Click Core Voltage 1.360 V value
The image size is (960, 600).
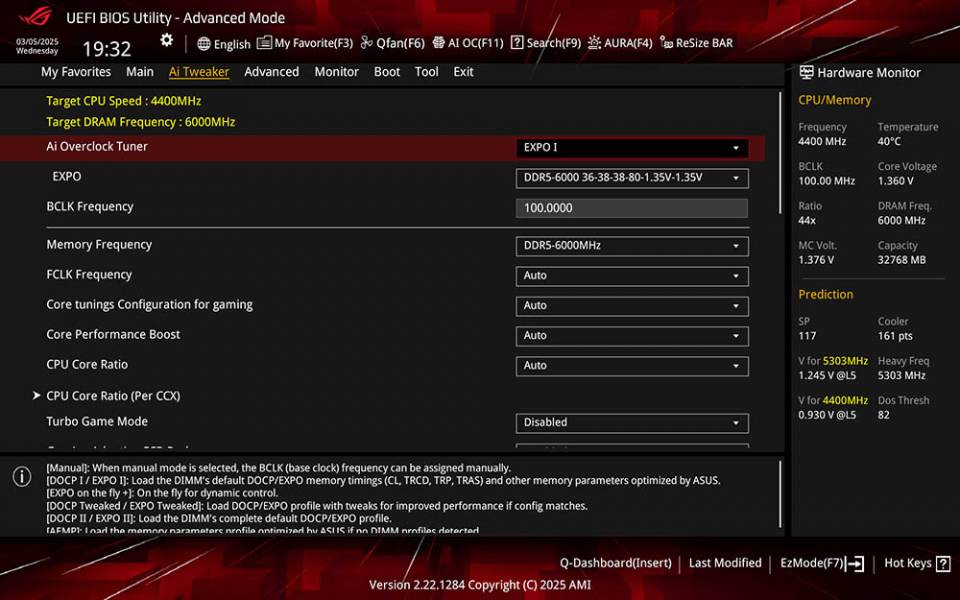tap(895, 181)
